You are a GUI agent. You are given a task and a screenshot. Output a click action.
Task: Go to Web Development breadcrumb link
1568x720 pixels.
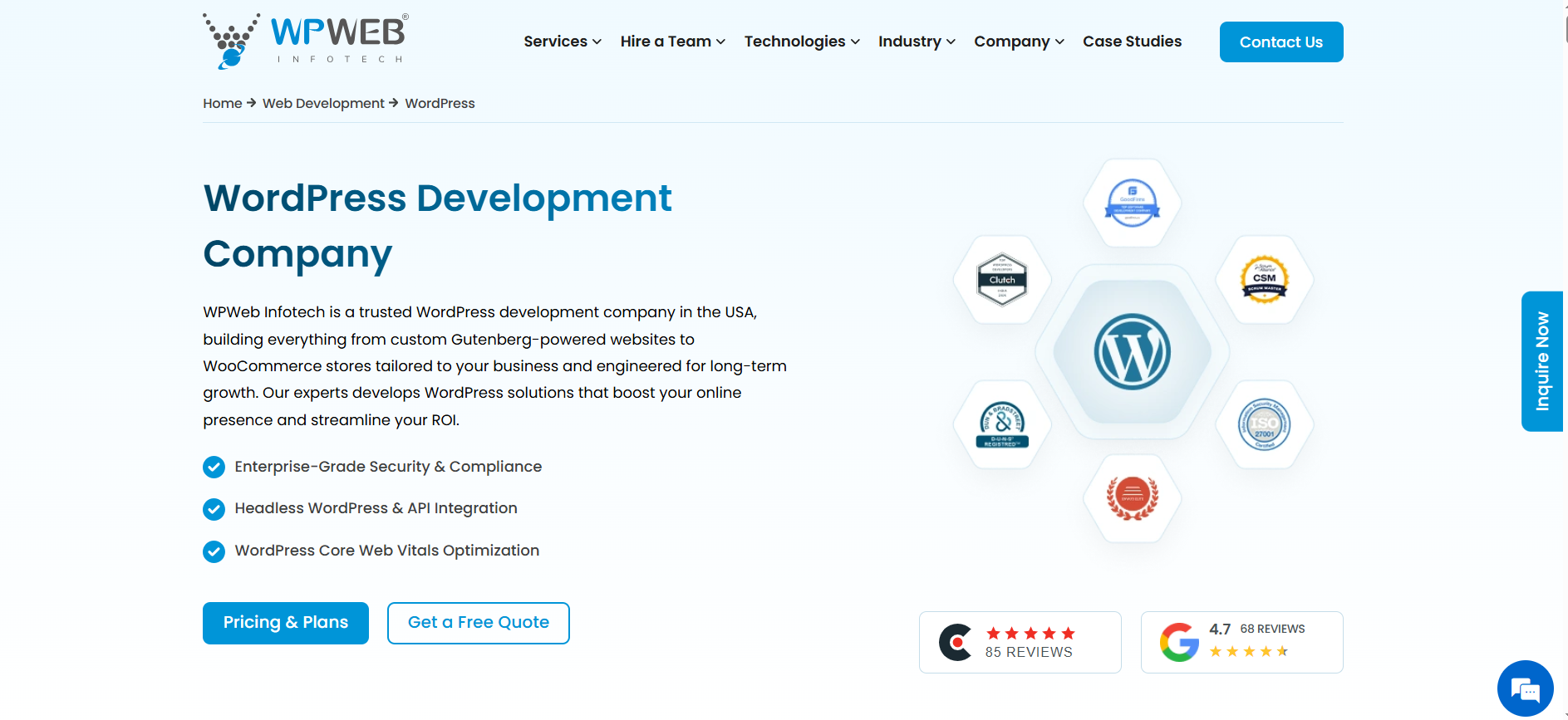point(323,103)
